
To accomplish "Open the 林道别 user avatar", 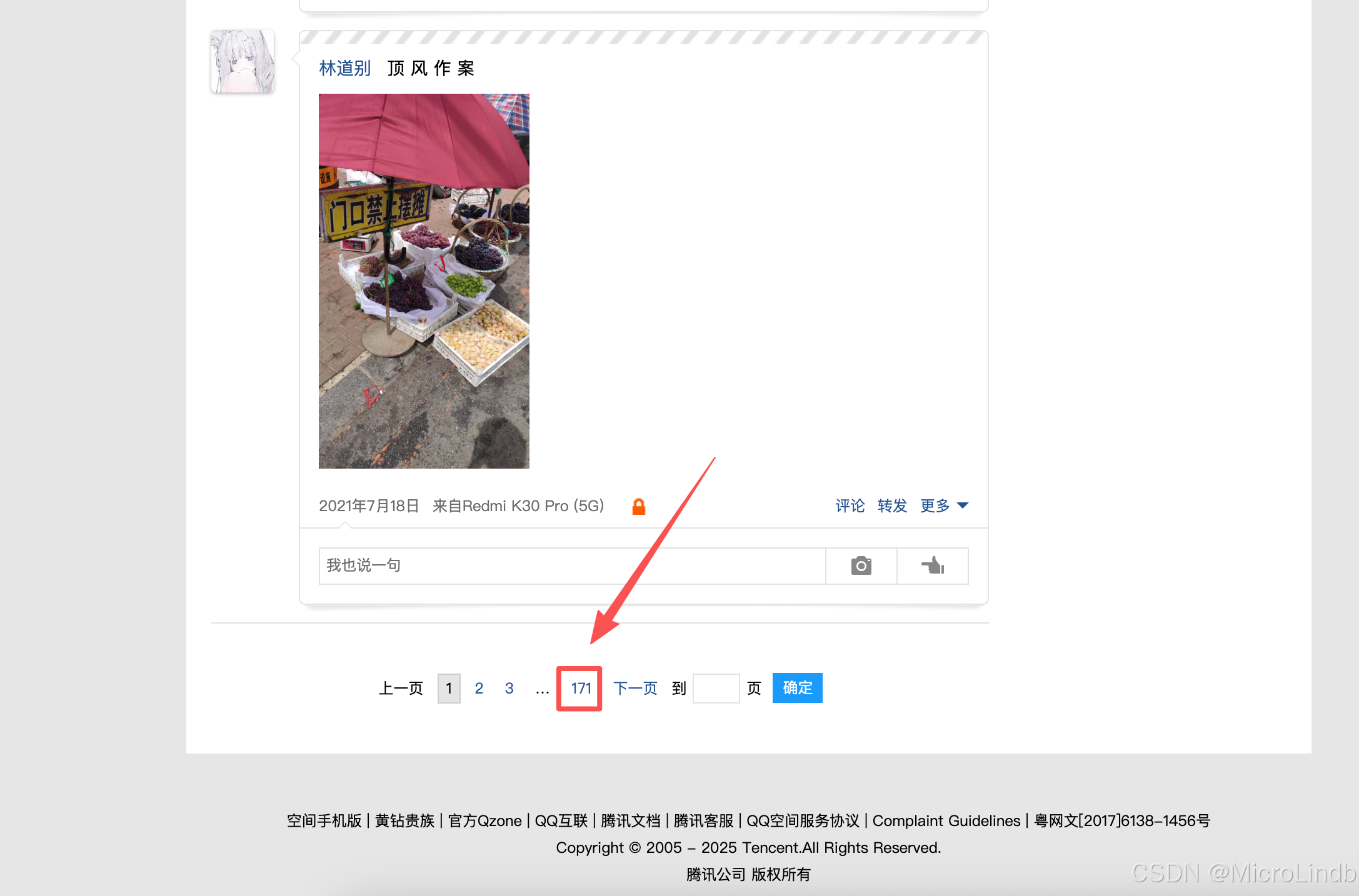I will tap(243, 61).
